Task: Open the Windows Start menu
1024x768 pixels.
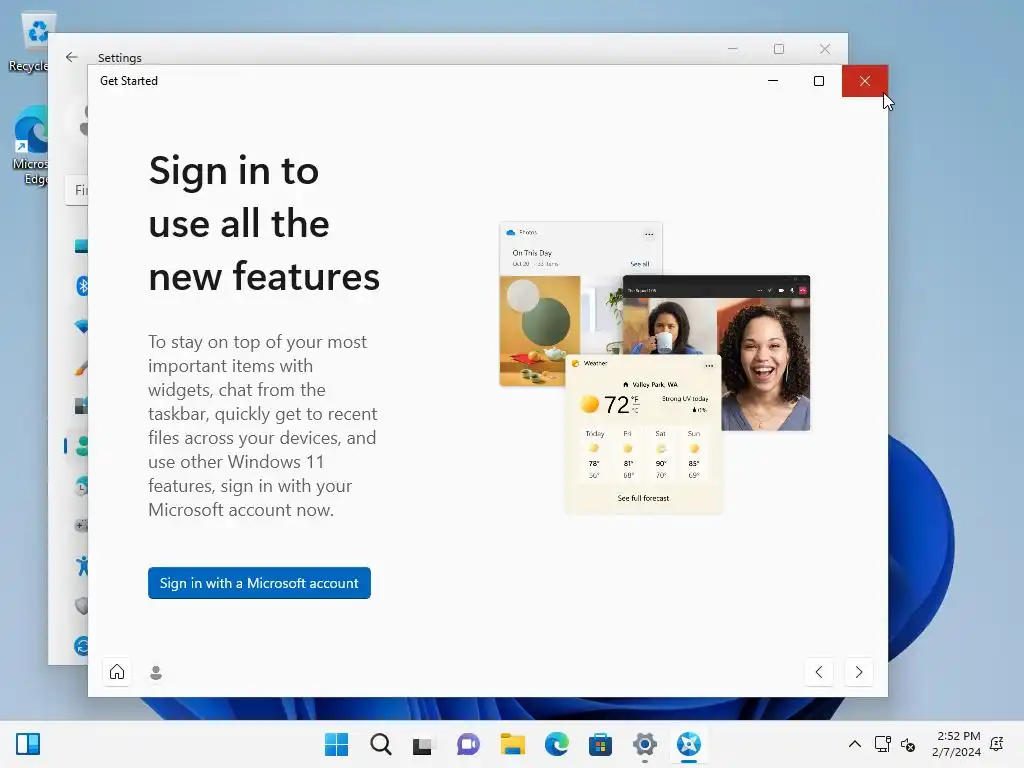Action: (336, 744)
